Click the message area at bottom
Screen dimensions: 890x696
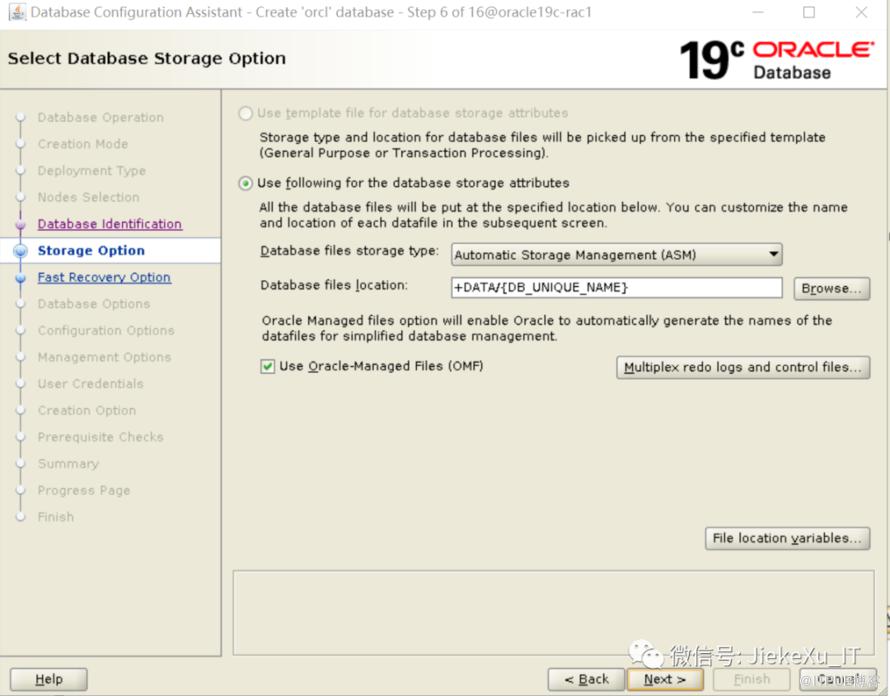(553, 613)
